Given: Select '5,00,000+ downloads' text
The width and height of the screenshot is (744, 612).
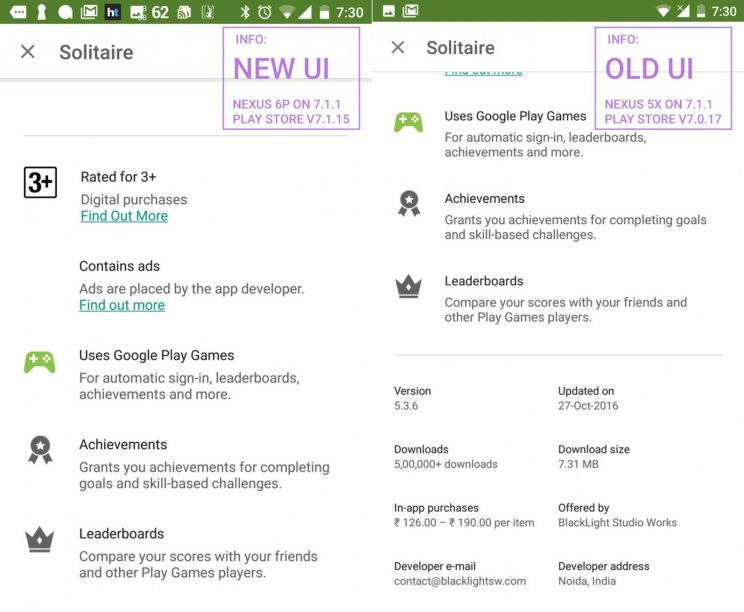Looking at the screenshot, I should 446,464.
